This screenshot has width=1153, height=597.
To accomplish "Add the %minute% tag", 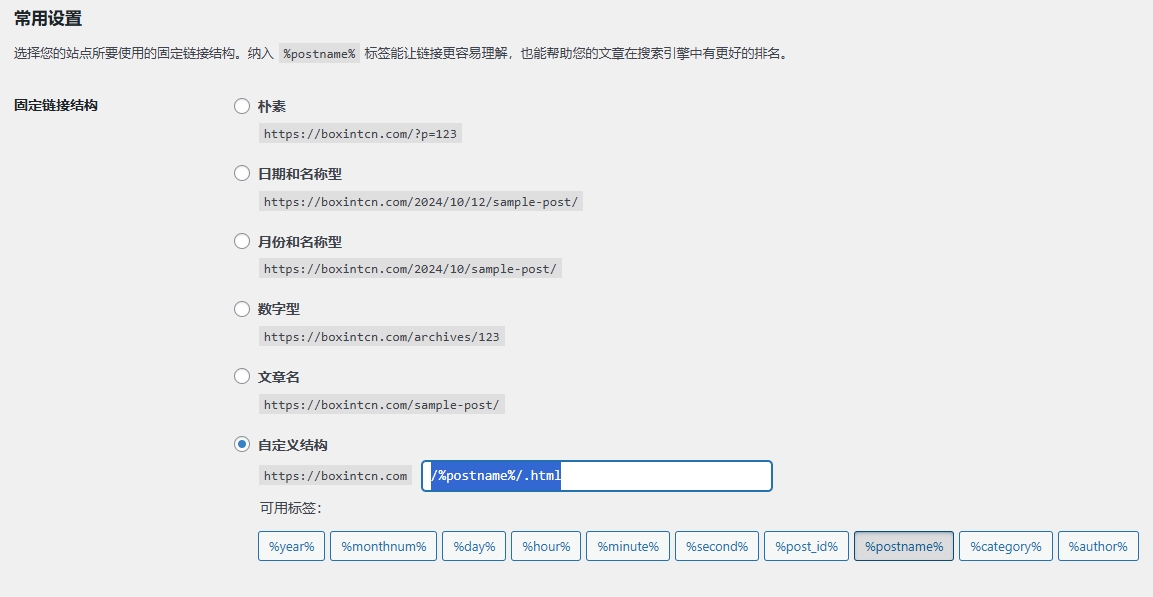I will click(627, 546).
